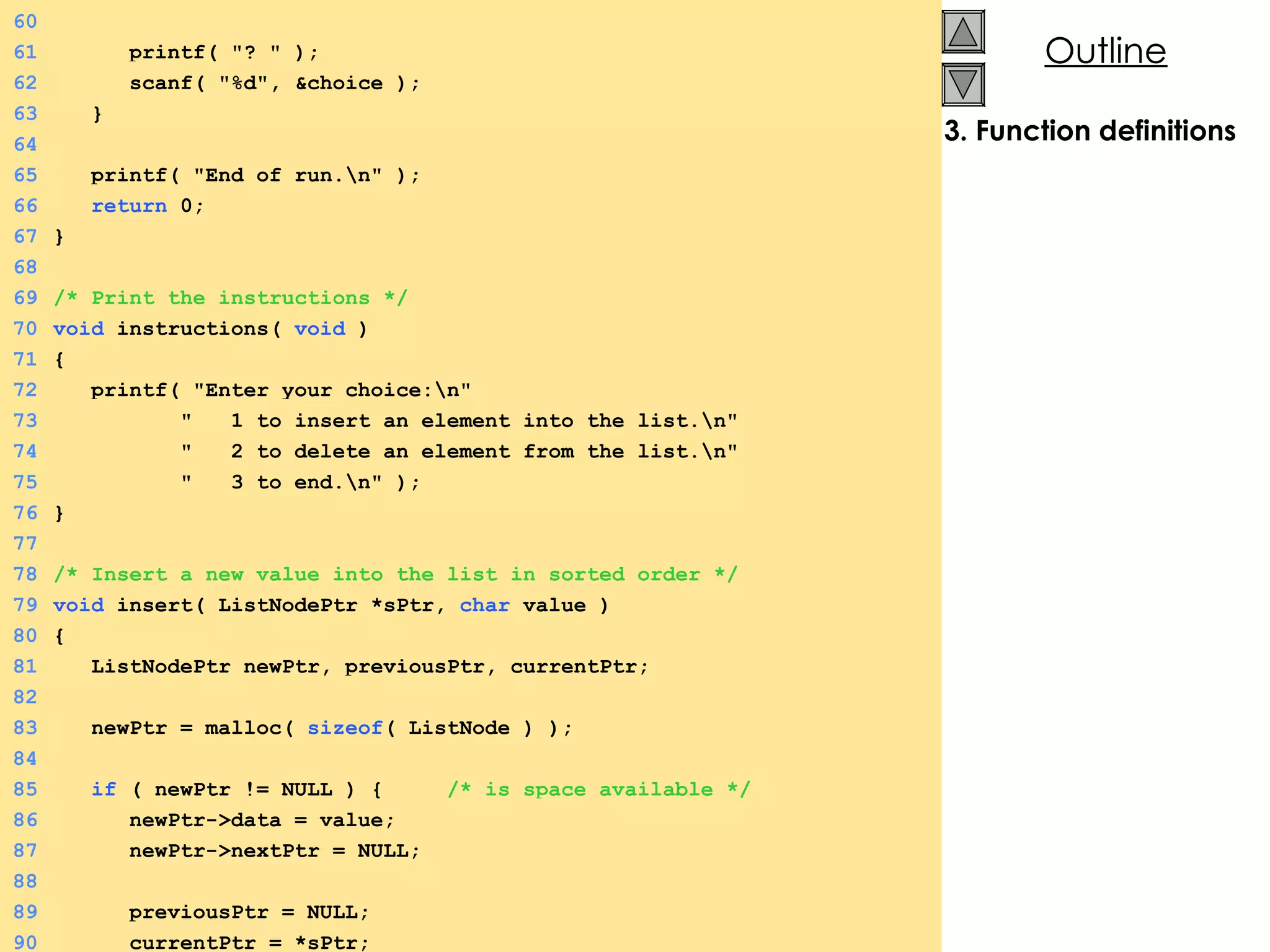Screen dimensions: 1270x952
Task: Select 'newPtr->nextPtr = NULL;' line
Action: [x=275, y=851]
